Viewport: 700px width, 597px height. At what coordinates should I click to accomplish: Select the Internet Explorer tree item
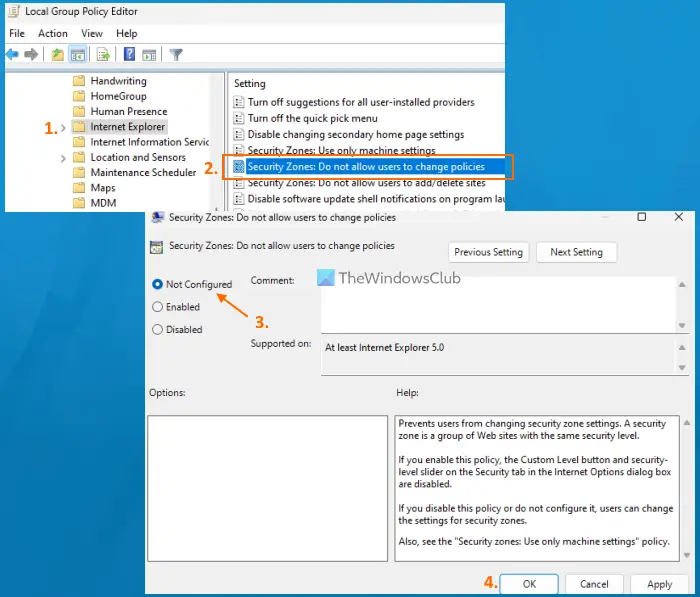pos(128,127)
